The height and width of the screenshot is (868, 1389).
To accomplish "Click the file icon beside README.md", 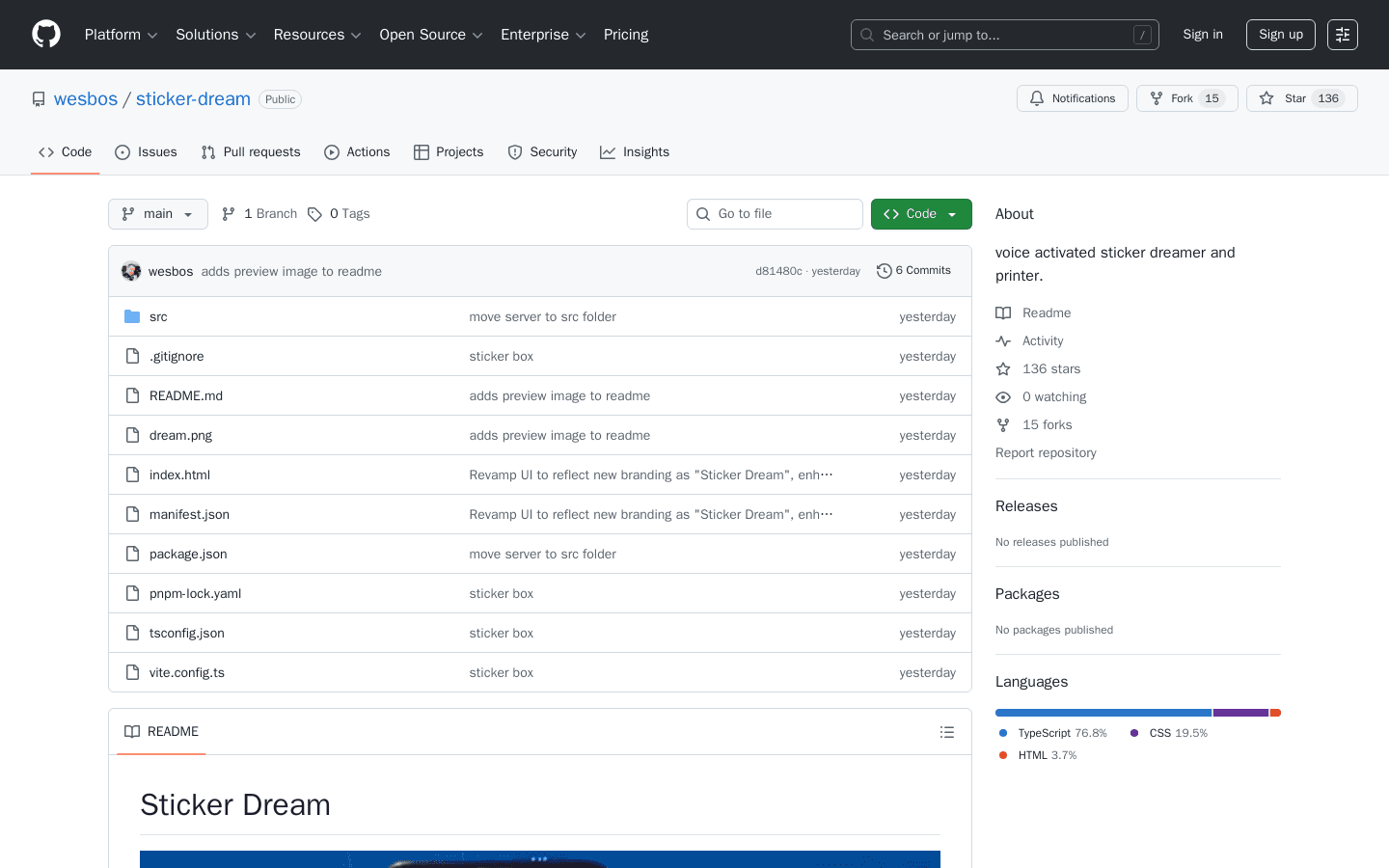I will pyautogui.click(x=132, y=395).
